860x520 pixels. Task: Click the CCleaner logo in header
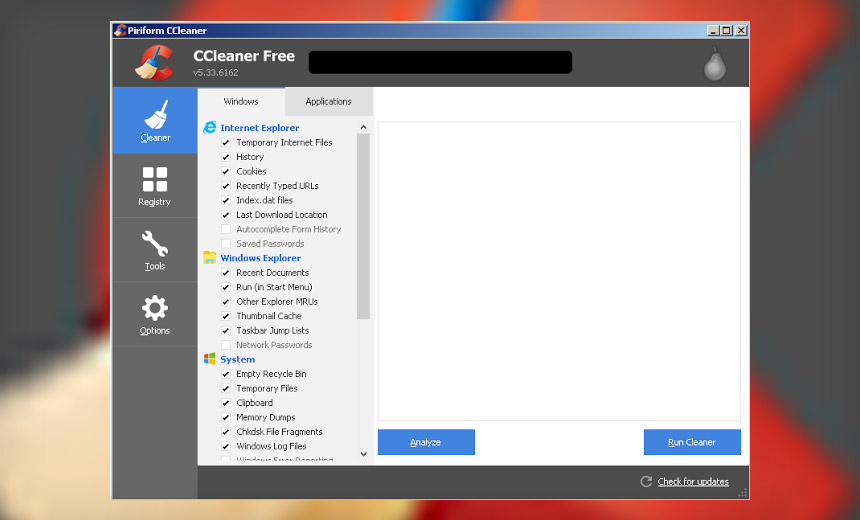click(155, 63)
